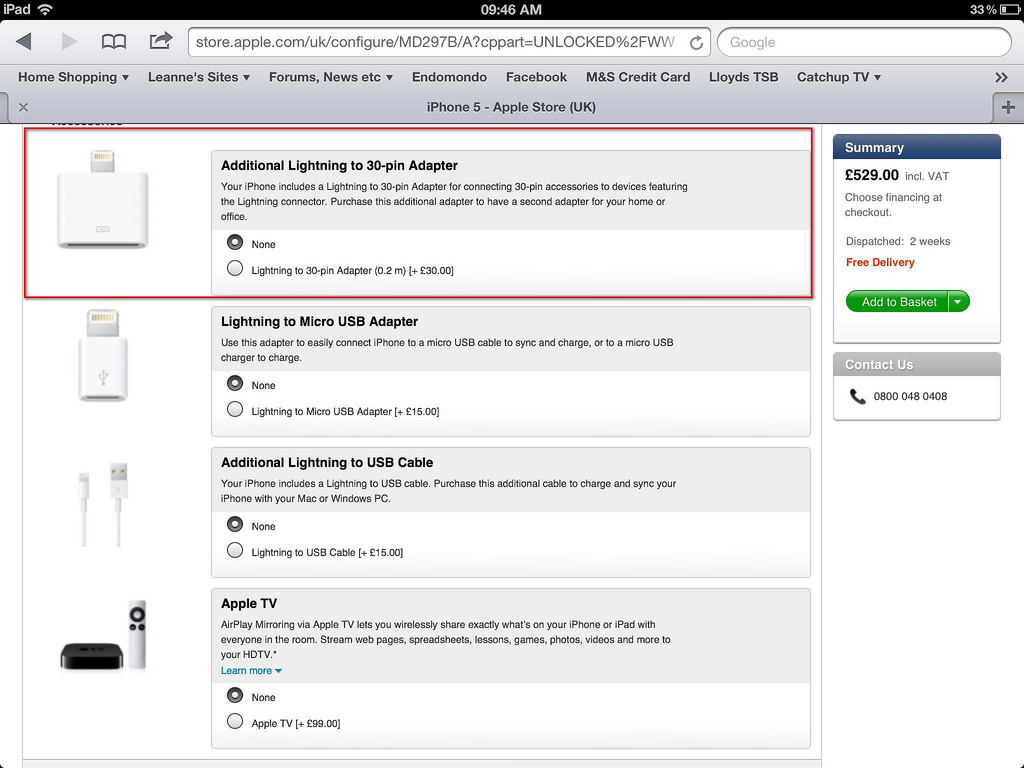Expand the Add to Basket dropdown arrow
Viewport: 1024px width, 768px height.
point(958,302)
